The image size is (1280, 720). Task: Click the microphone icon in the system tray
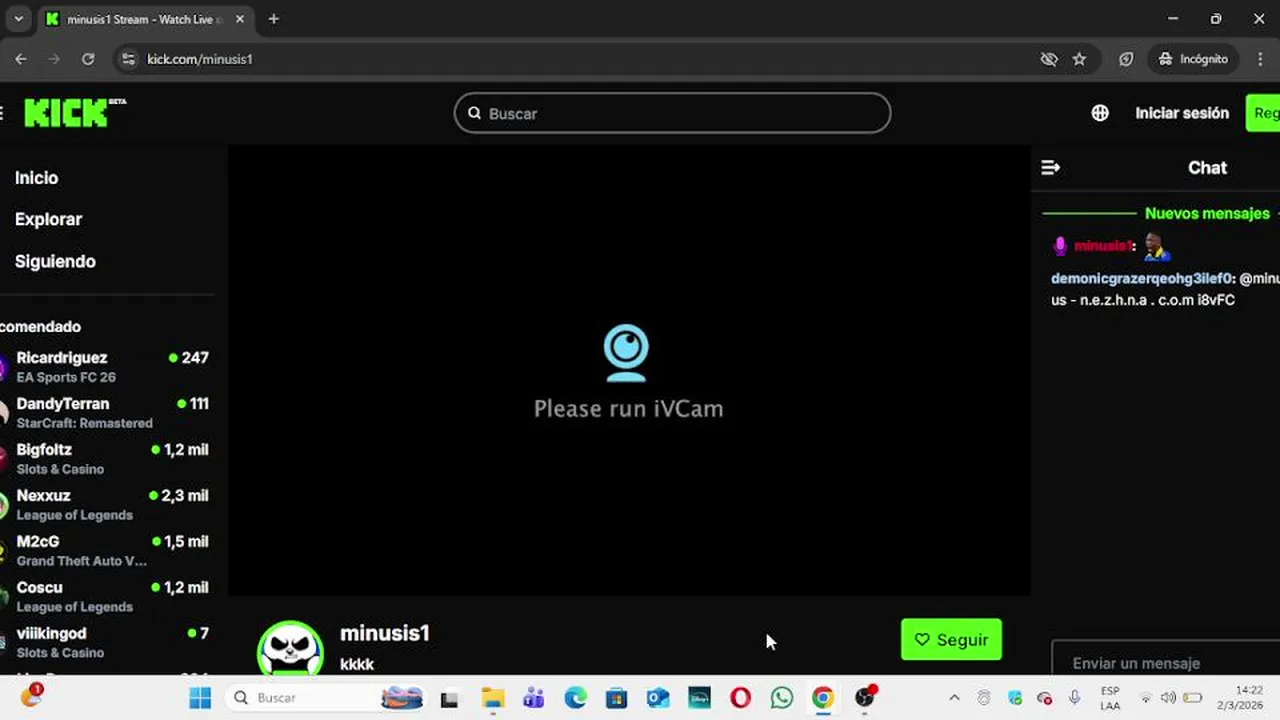tap(1074, 698)
